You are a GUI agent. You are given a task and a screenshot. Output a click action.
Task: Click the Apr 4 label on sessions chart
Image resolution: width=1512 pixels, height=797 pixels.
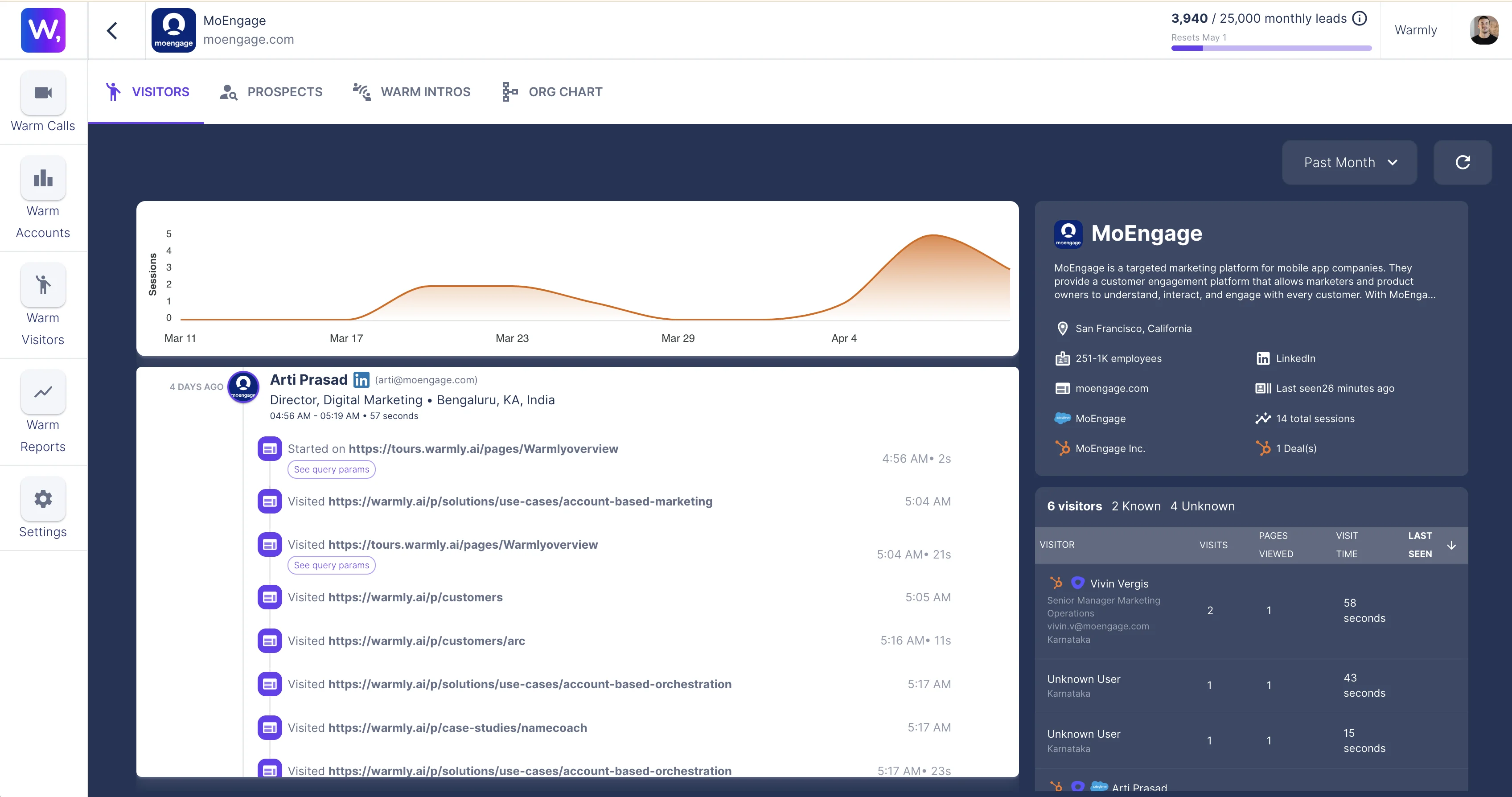click(843, 339)
